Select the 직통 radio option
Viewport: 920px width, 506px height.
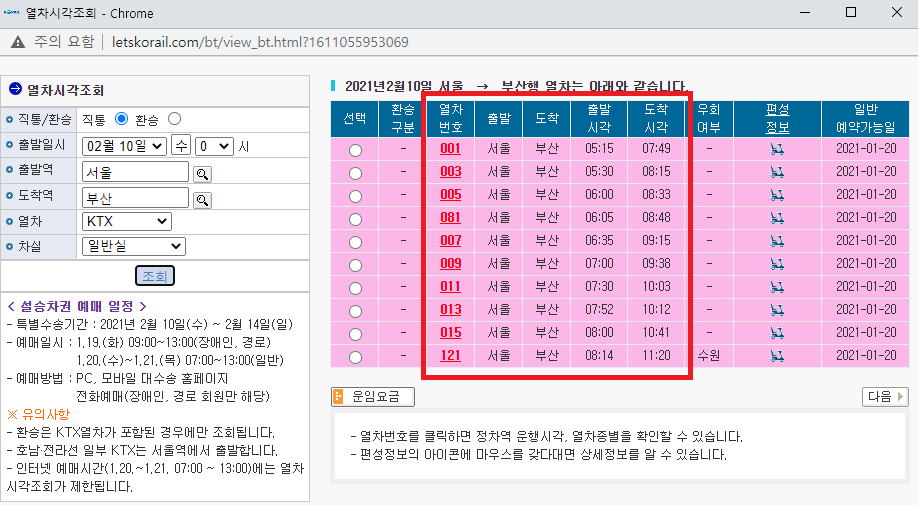[121, 119]
